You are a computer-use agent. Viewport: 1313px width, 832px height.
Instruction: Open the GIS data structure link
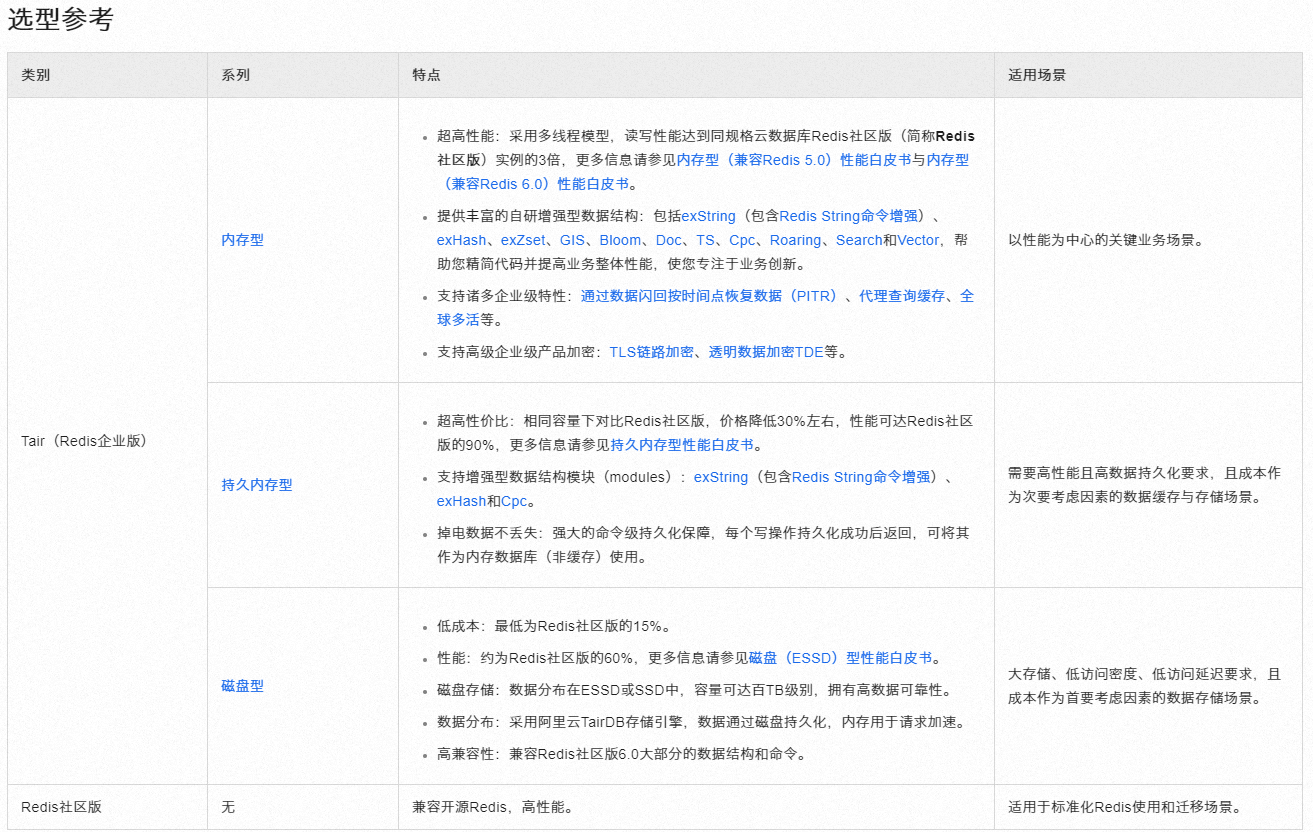(x=572, y=240)
